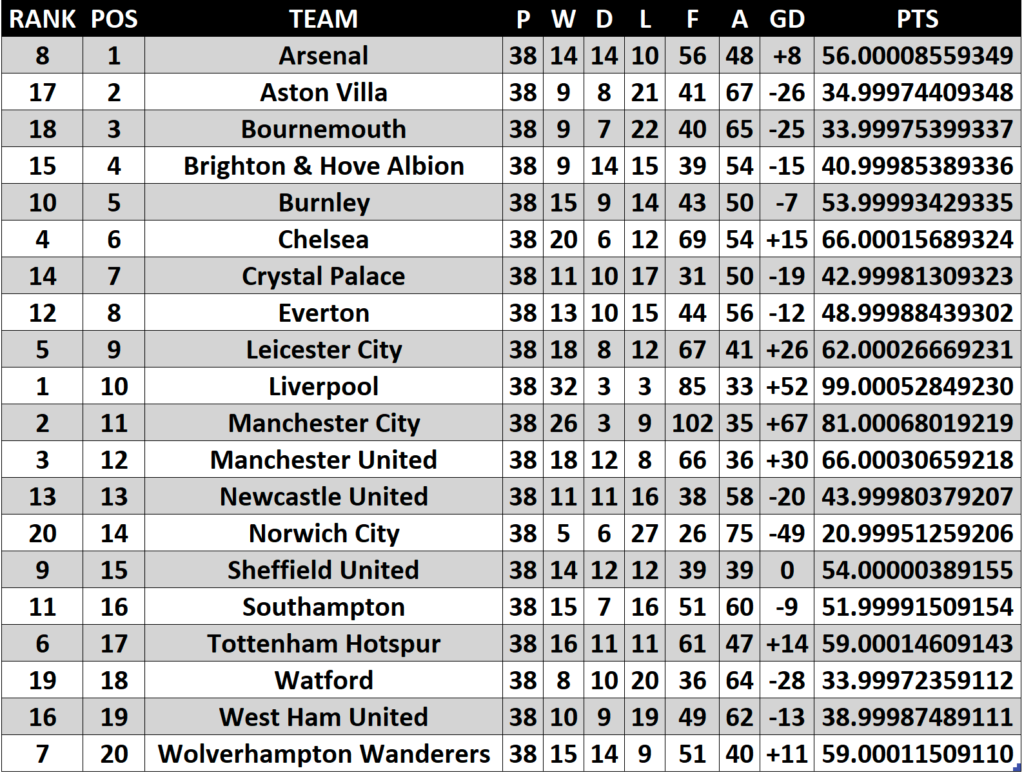
Task: Select the Manchester City team cell
Action: [x=323, y=424]
